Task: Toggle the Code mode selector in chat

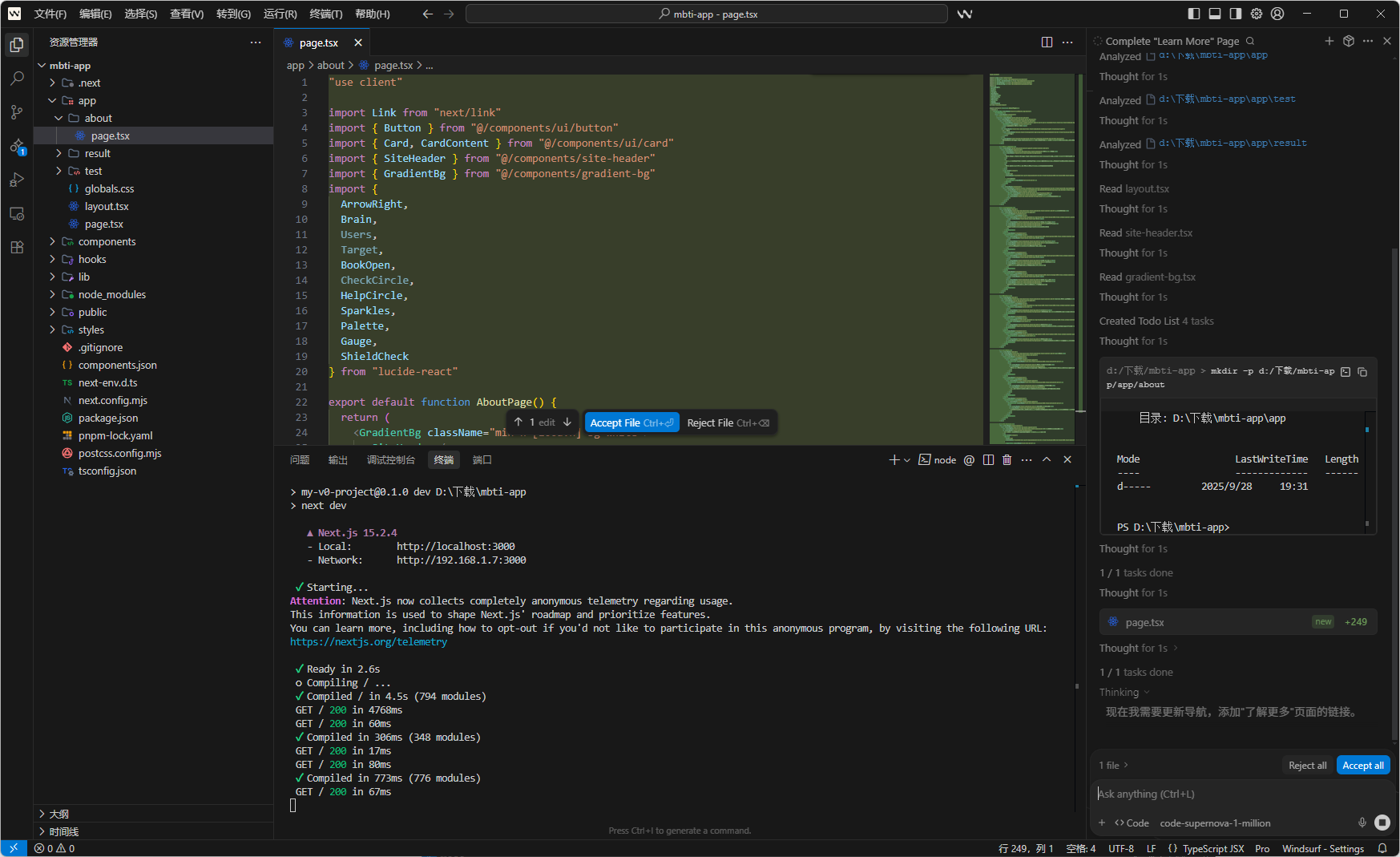Action: pos(1132,823)
